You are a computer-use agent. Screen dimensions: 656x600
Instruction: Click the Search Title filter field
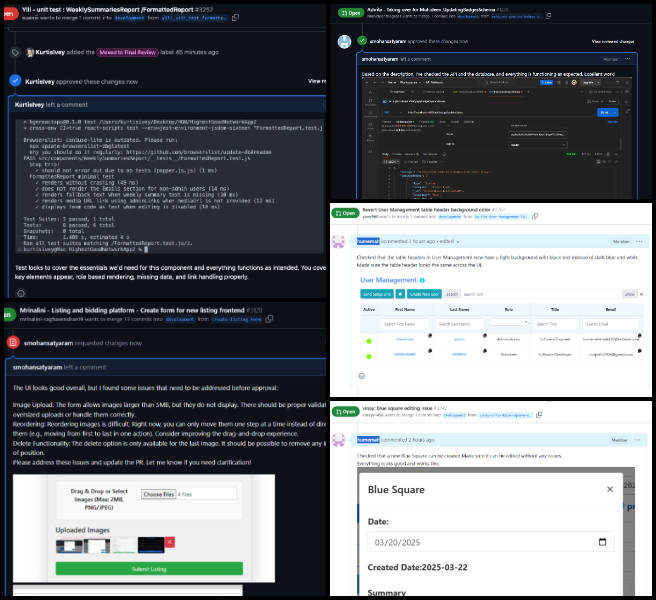point(555,324)
